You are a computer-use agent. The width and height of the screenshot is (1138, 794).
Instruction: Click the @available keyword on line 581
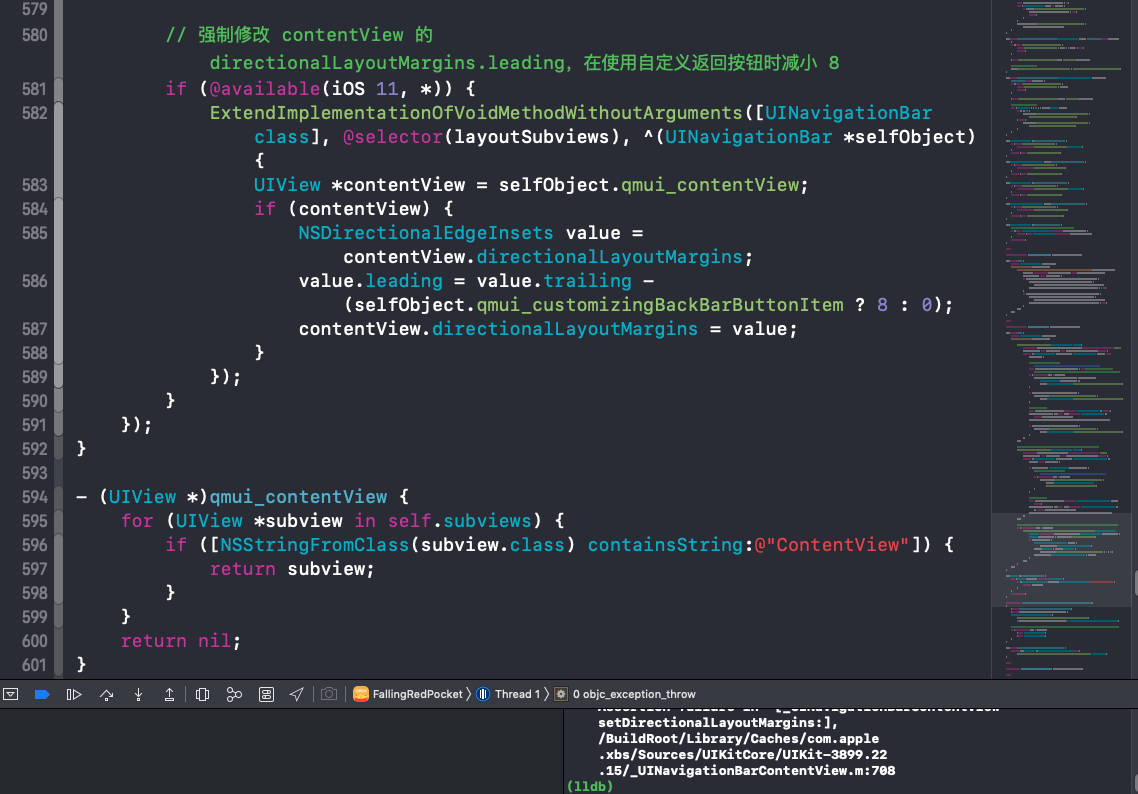pos(265,89)
